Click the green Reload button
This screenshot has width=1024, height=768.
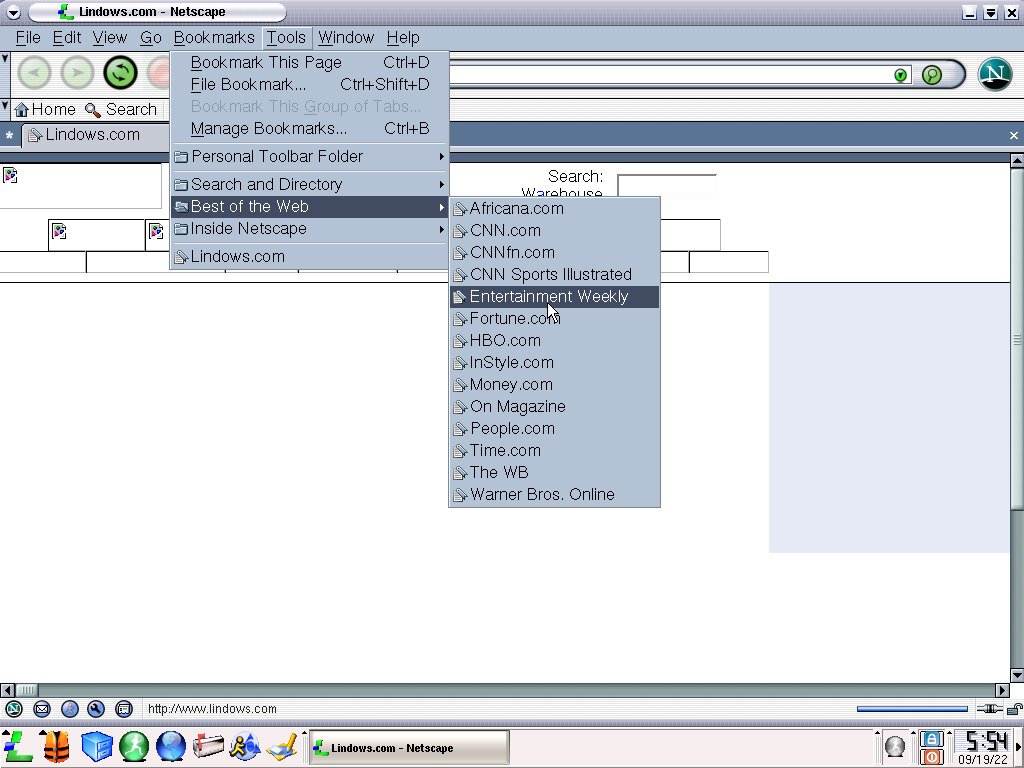[120, 73]
